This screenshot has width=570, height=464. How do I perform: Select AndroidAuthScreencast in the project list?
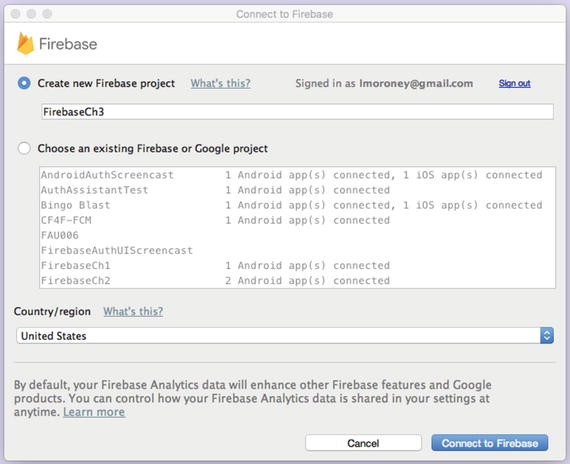297,175
